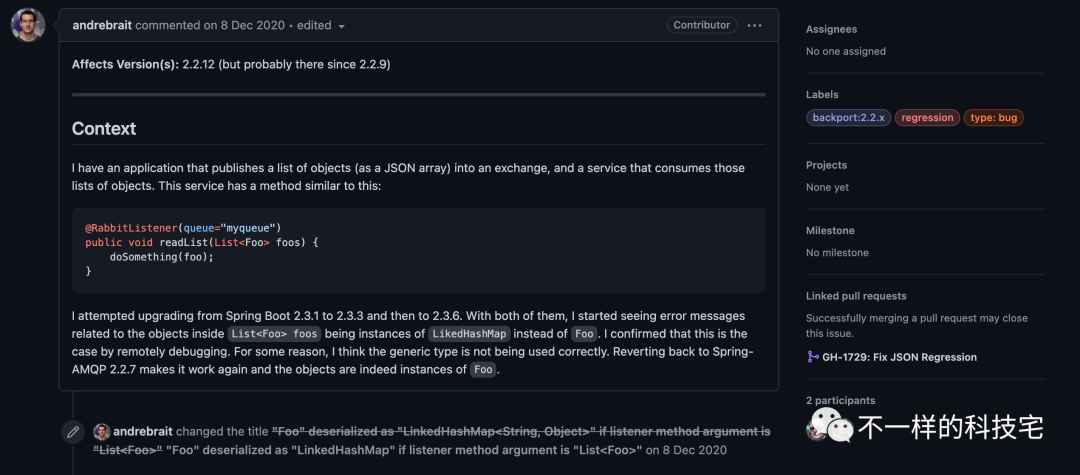Click the Contributor badge
This screenshot has width=1080, height=475.
[x=701, y=25]
